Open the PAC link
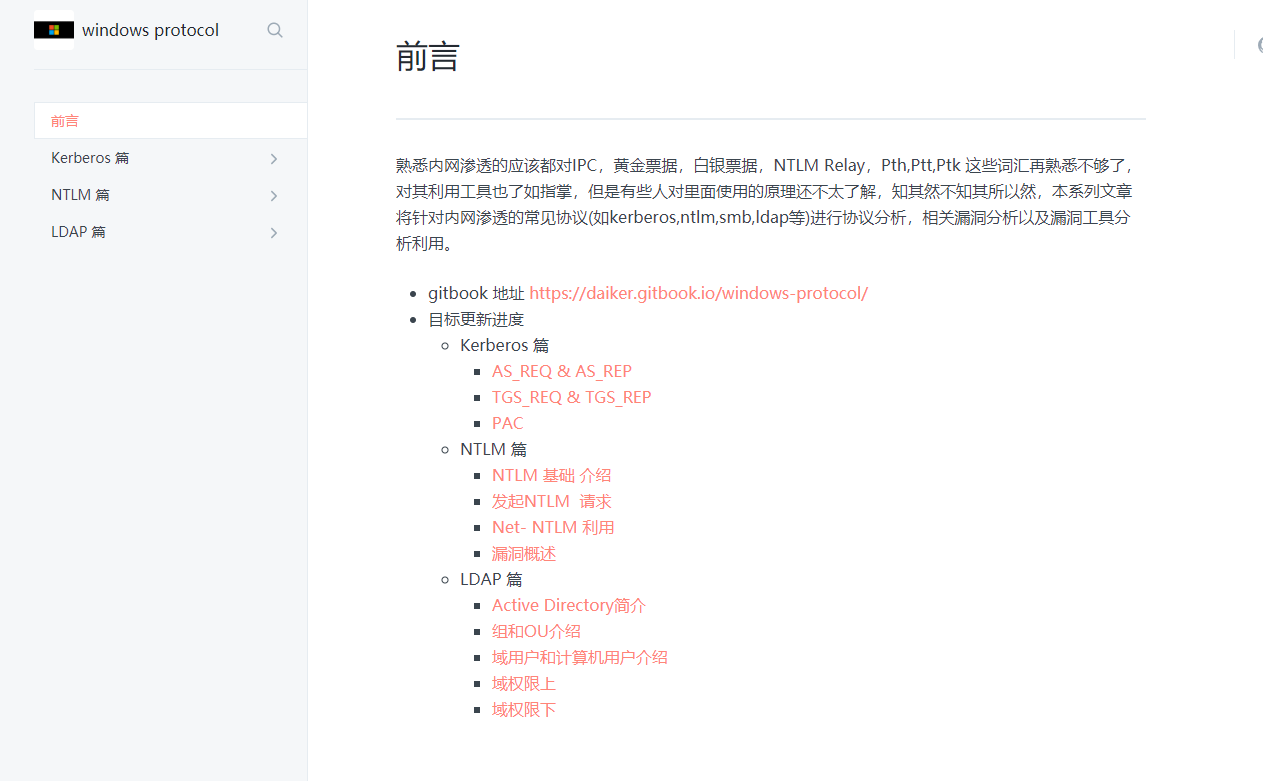This screenshot has width=1263, height=781. coord(508,423)
